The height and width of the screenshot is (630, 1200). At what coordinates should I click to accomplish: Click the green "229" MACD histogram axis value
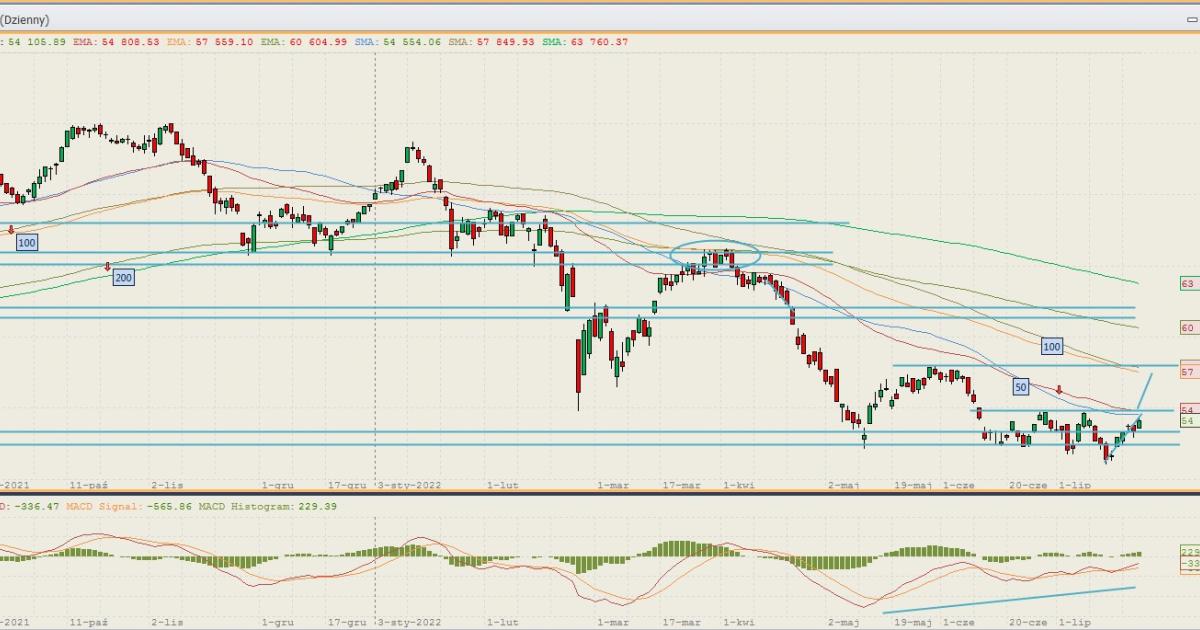point(1189,551)
